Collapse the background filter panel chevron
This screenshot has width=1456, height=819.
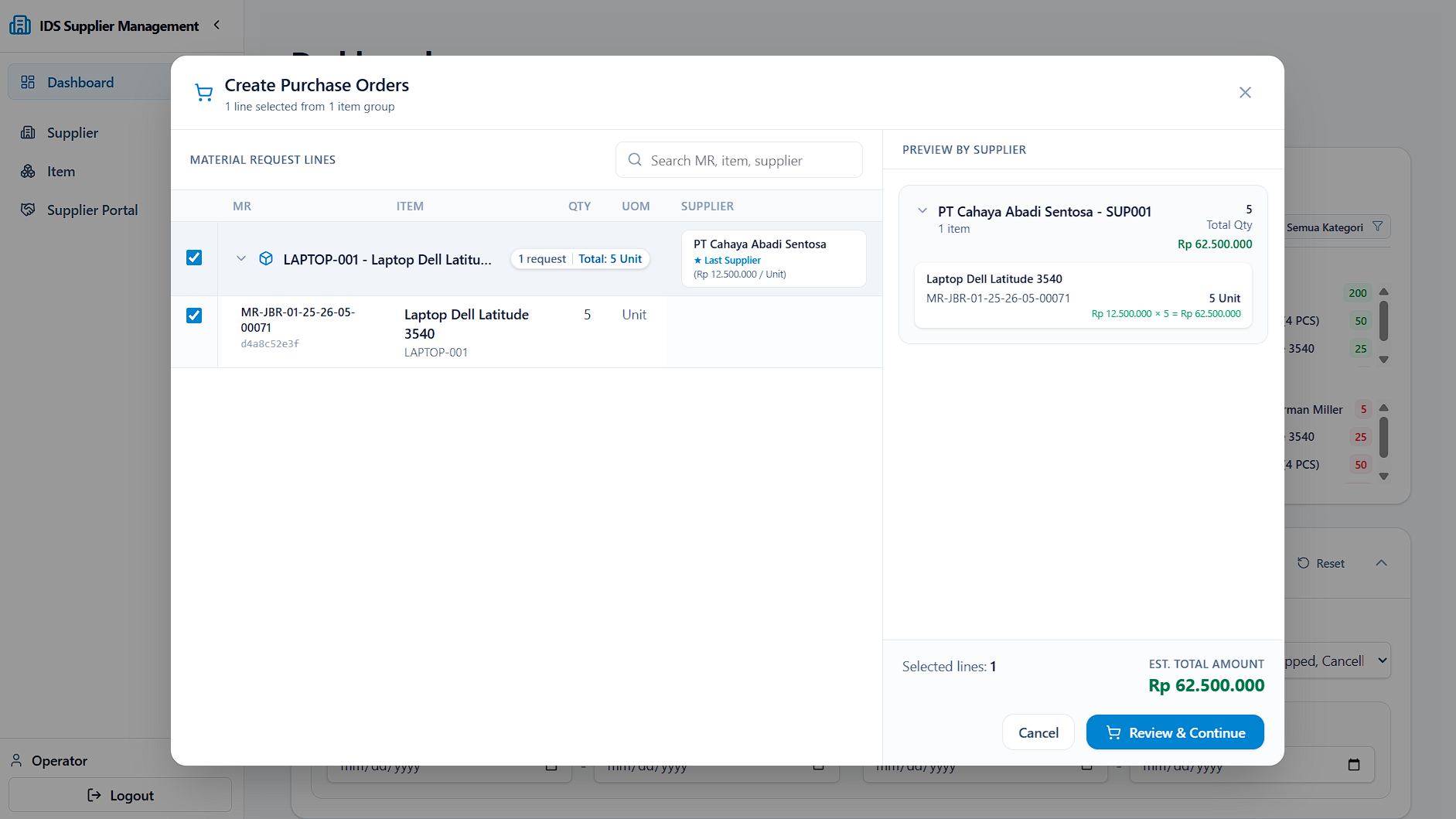pyautogui.click(x=1382, y=563)
